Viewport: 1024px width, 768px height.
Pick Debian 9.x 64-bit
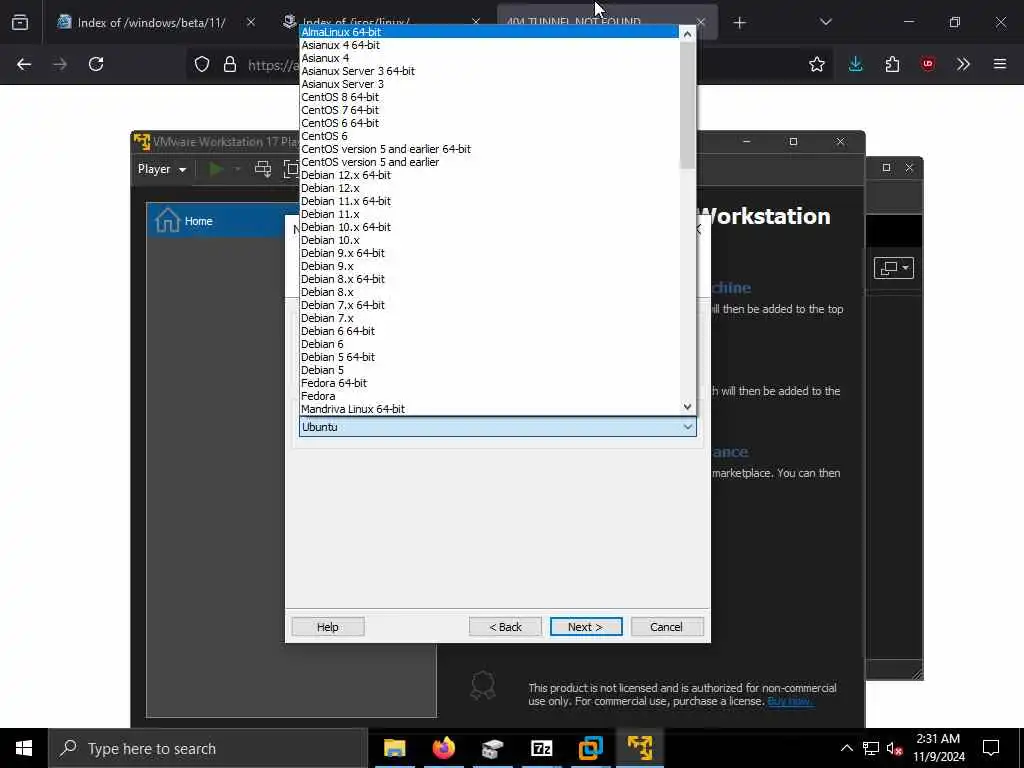(x=489, y=253)
